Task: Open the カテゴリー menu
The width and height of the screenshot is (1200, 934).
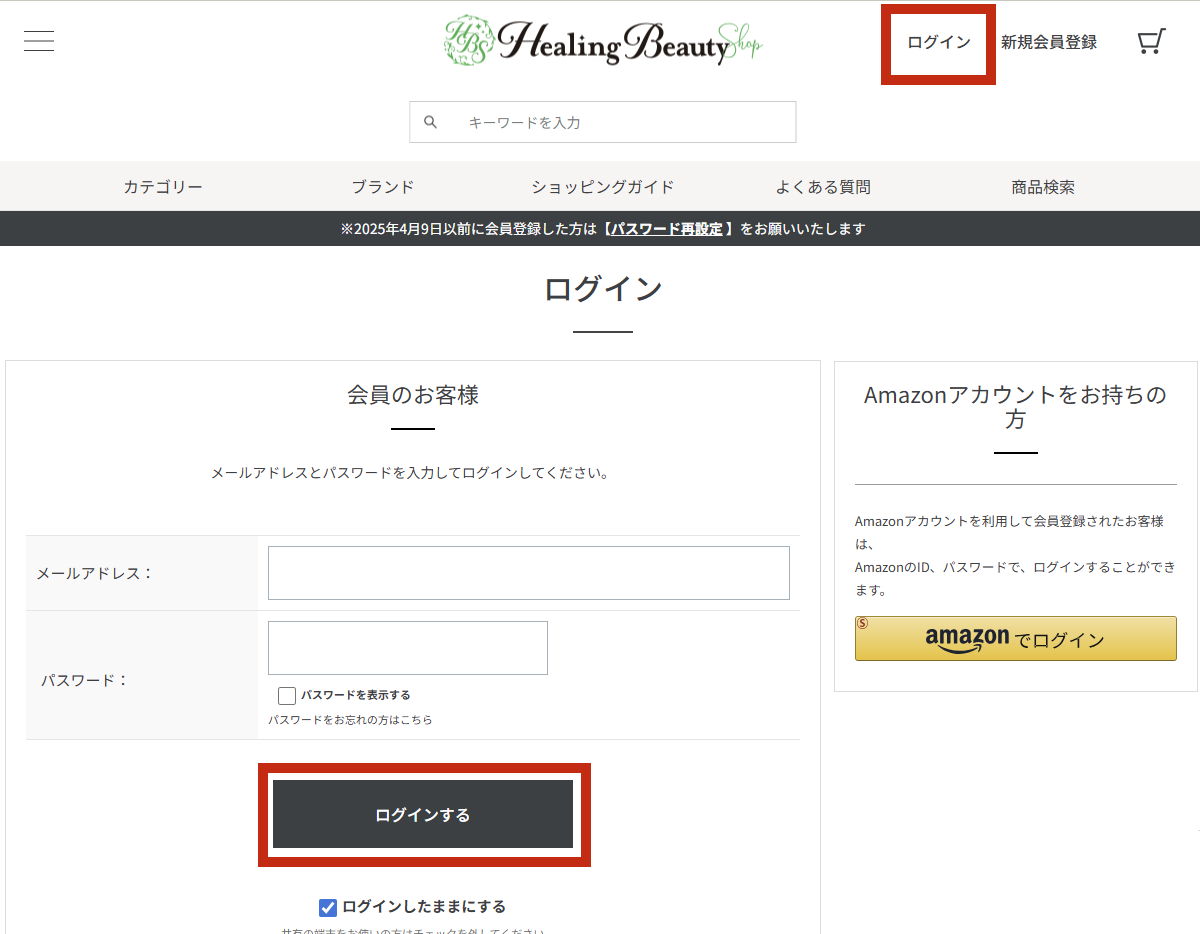Action: 163,187
